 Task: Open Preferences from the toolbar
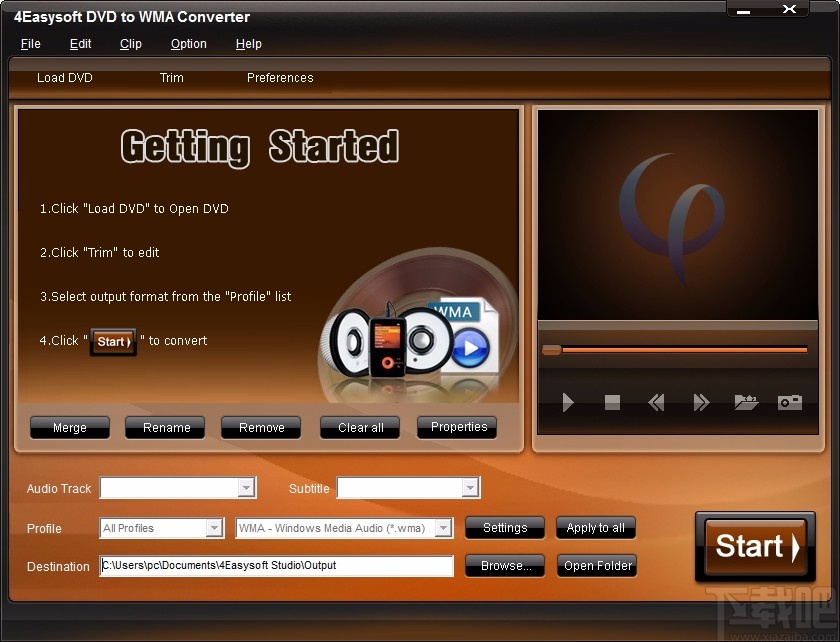click(x=280, y=78)
